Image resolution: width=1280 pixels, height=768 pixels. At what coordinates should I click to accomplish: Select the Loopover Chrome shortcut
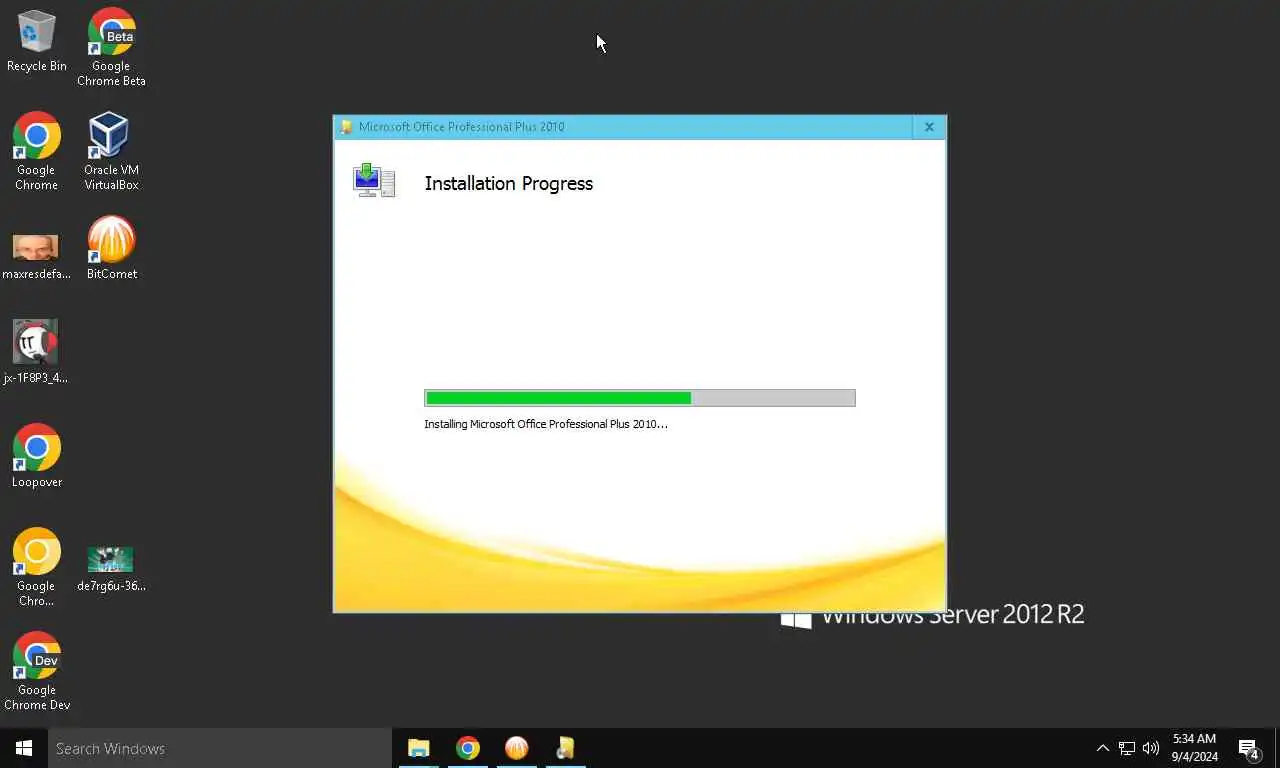point(37,456)
